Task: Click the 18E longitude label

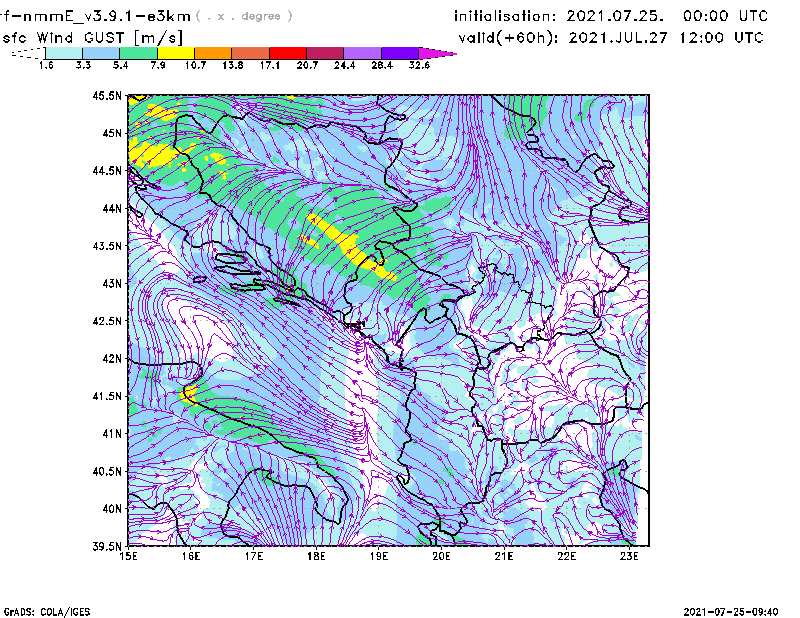Action: pyautogui.click(x=316, y=556)
